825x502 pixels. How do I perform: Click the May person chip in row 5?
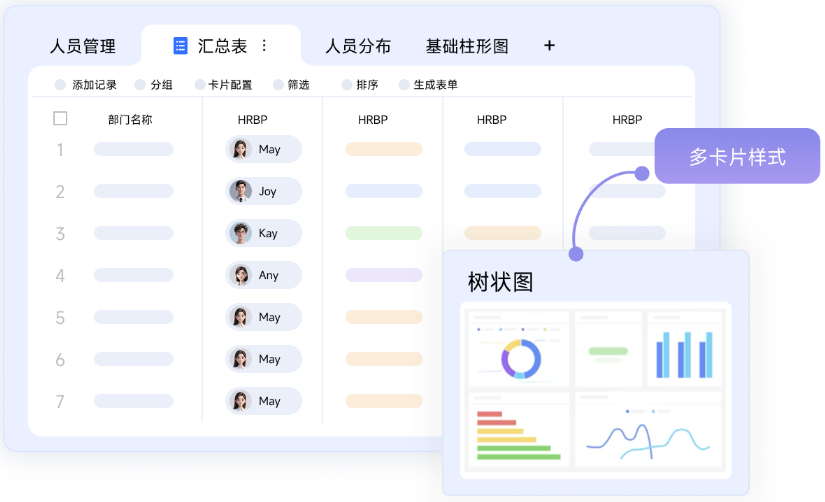point(264,317)
